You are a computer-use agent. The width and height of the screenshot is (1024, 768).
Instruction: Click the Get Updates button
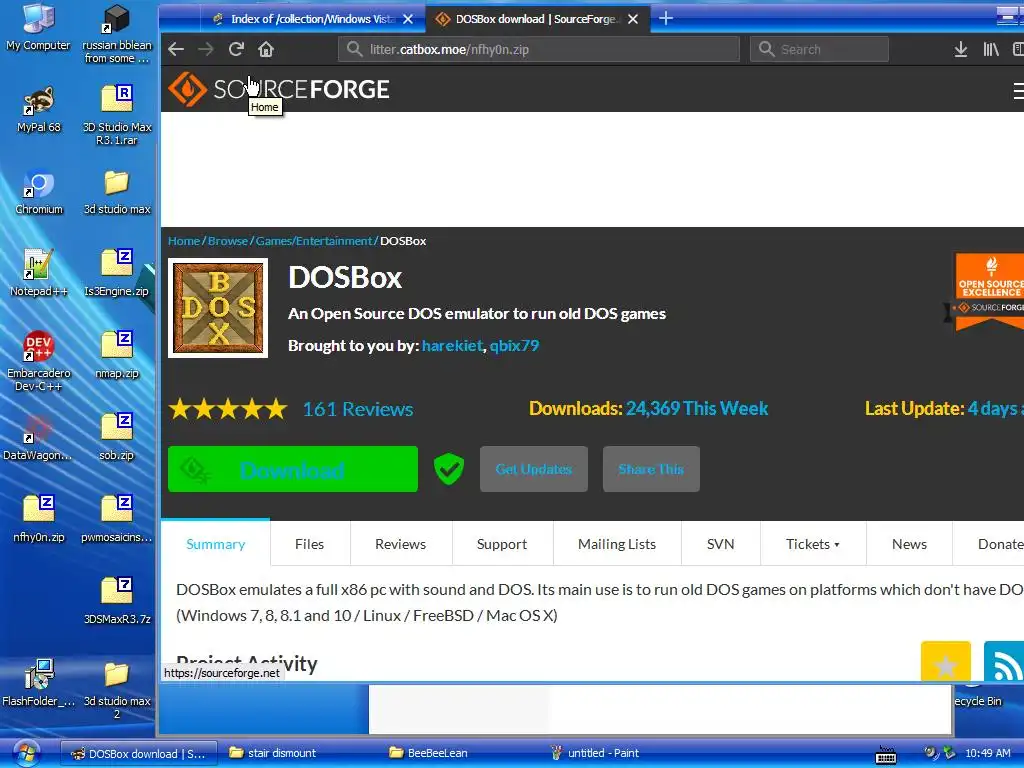(x=534, y=469)
